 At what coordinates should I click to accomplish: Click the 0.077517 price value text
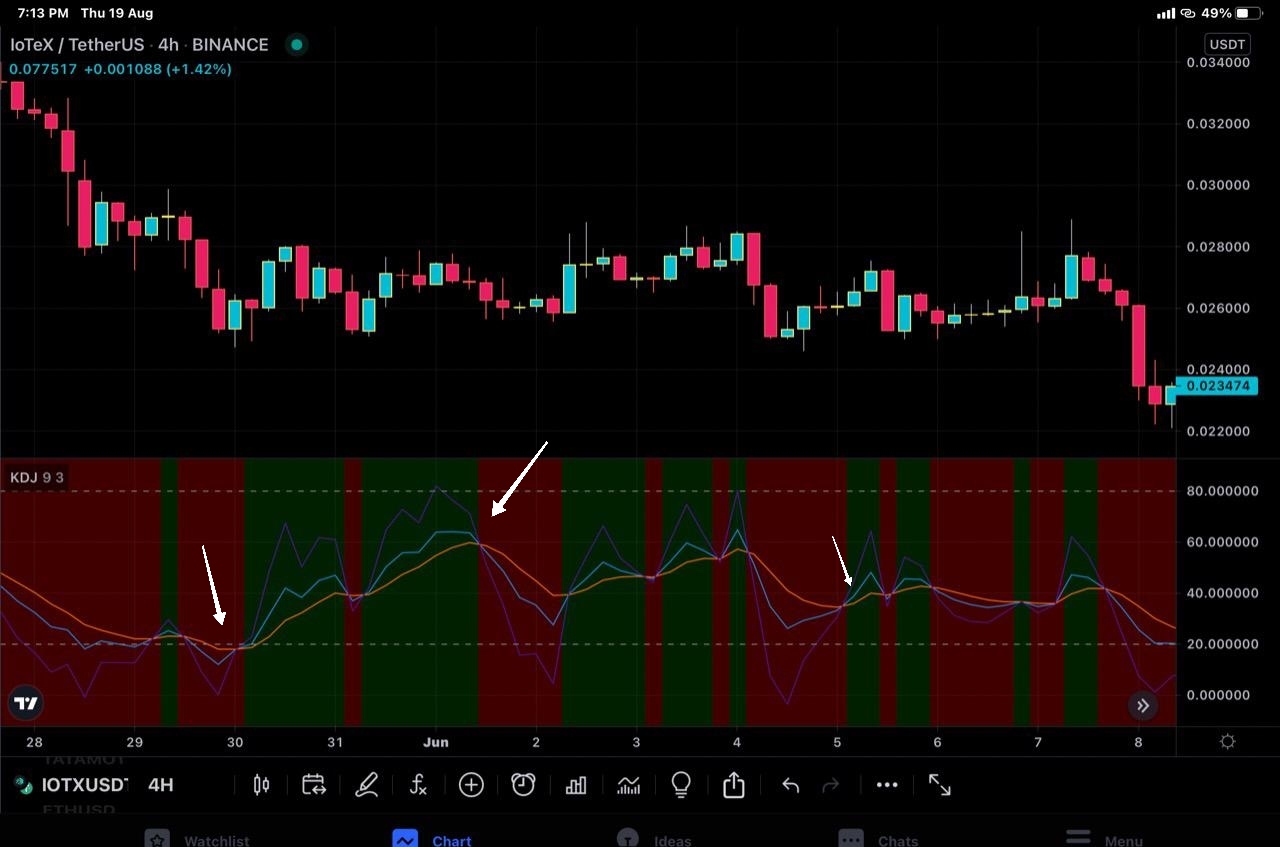(43, 69)
